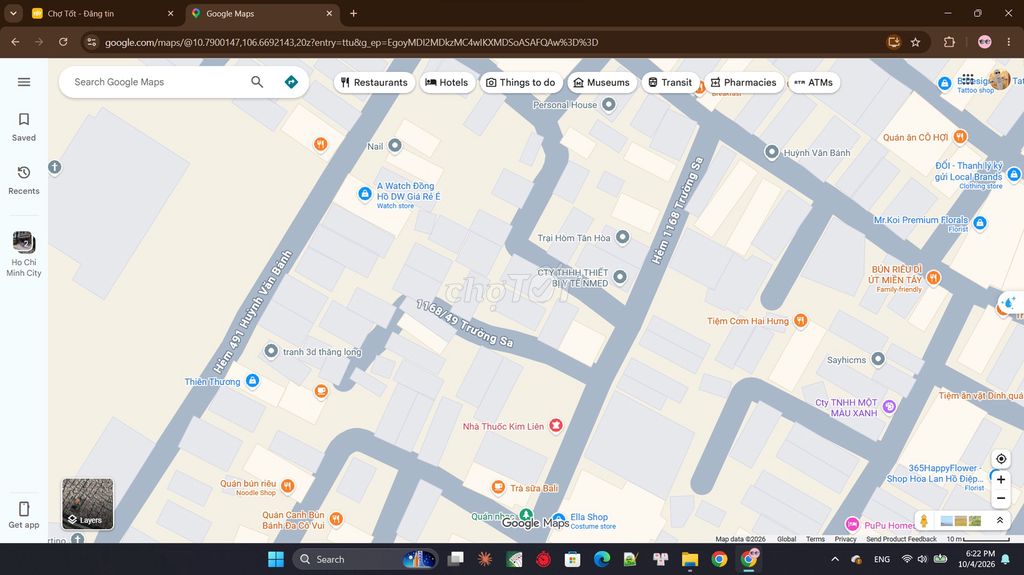Click BÚN RIÊU DÌ ÚT MIỀN TÂY pin
Image resolution: width=1024 pixels, height=575 pixels.
(x=934, y=278)
